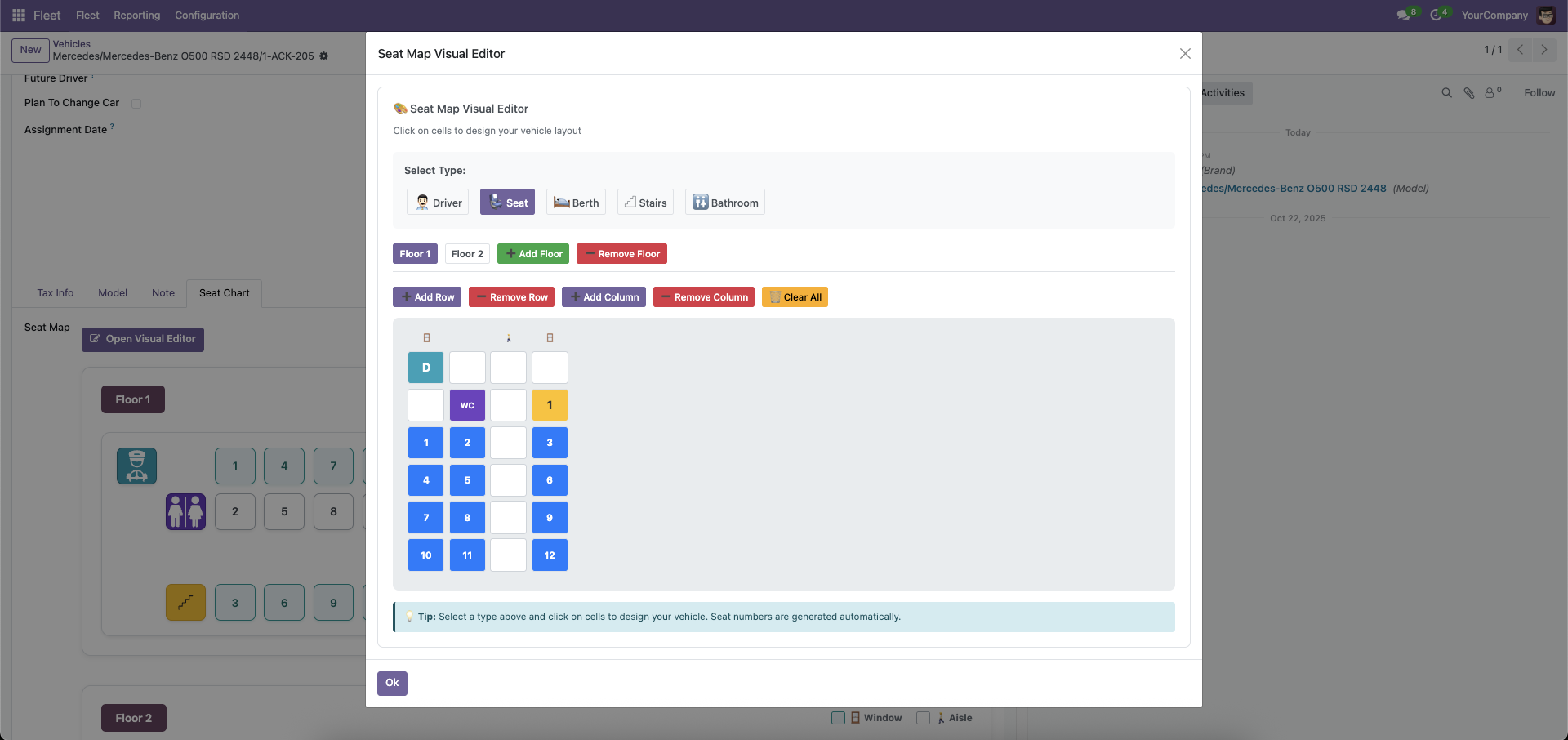Click blue seat cell number 5
The image size is (1568, 740).
pyautogui.click(x=467, y=480)
